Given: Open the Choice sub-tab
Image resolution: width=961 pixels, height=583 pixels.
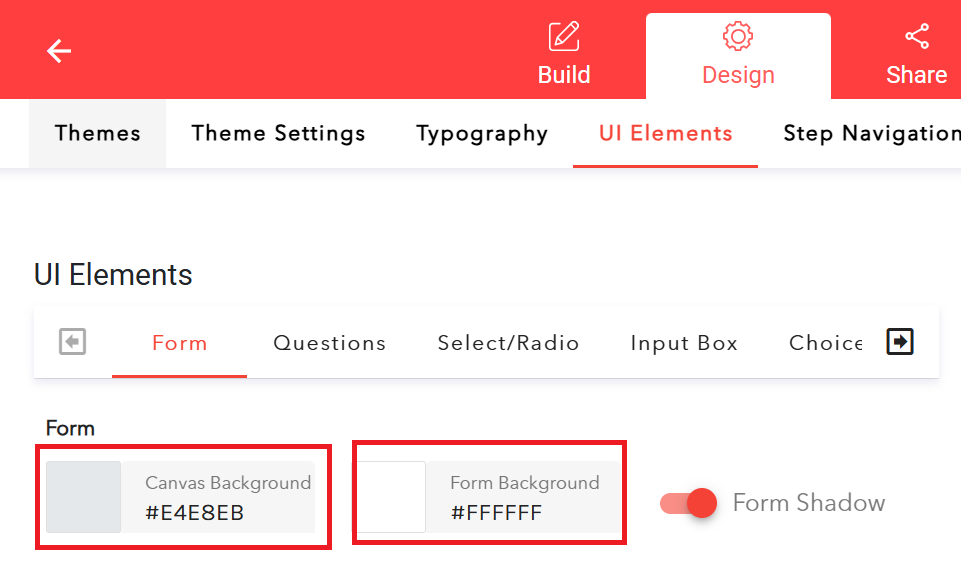Looking at the screenshot, I should 824,343.
